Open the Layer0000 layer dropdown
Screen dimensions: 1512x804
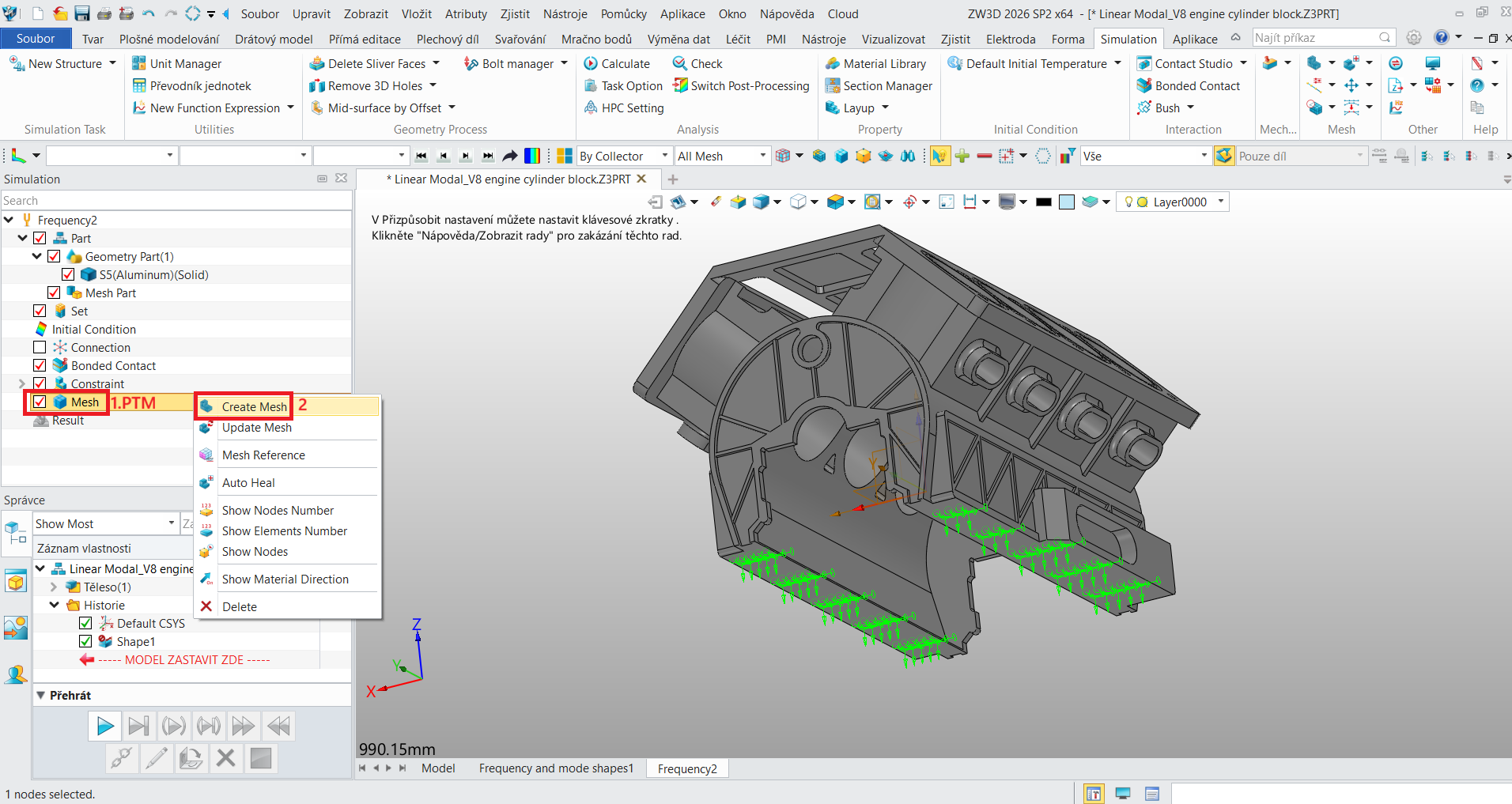1174,202
